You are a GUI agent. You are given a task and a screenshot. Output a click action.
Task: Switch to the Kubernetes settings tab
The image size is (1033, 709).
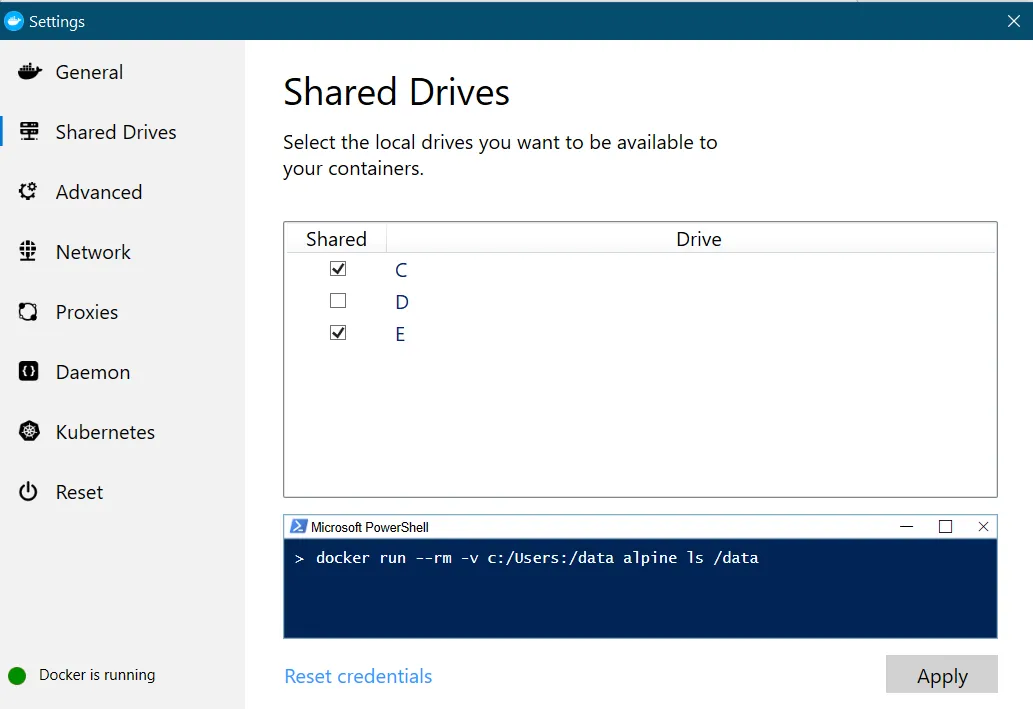(105, 432)
